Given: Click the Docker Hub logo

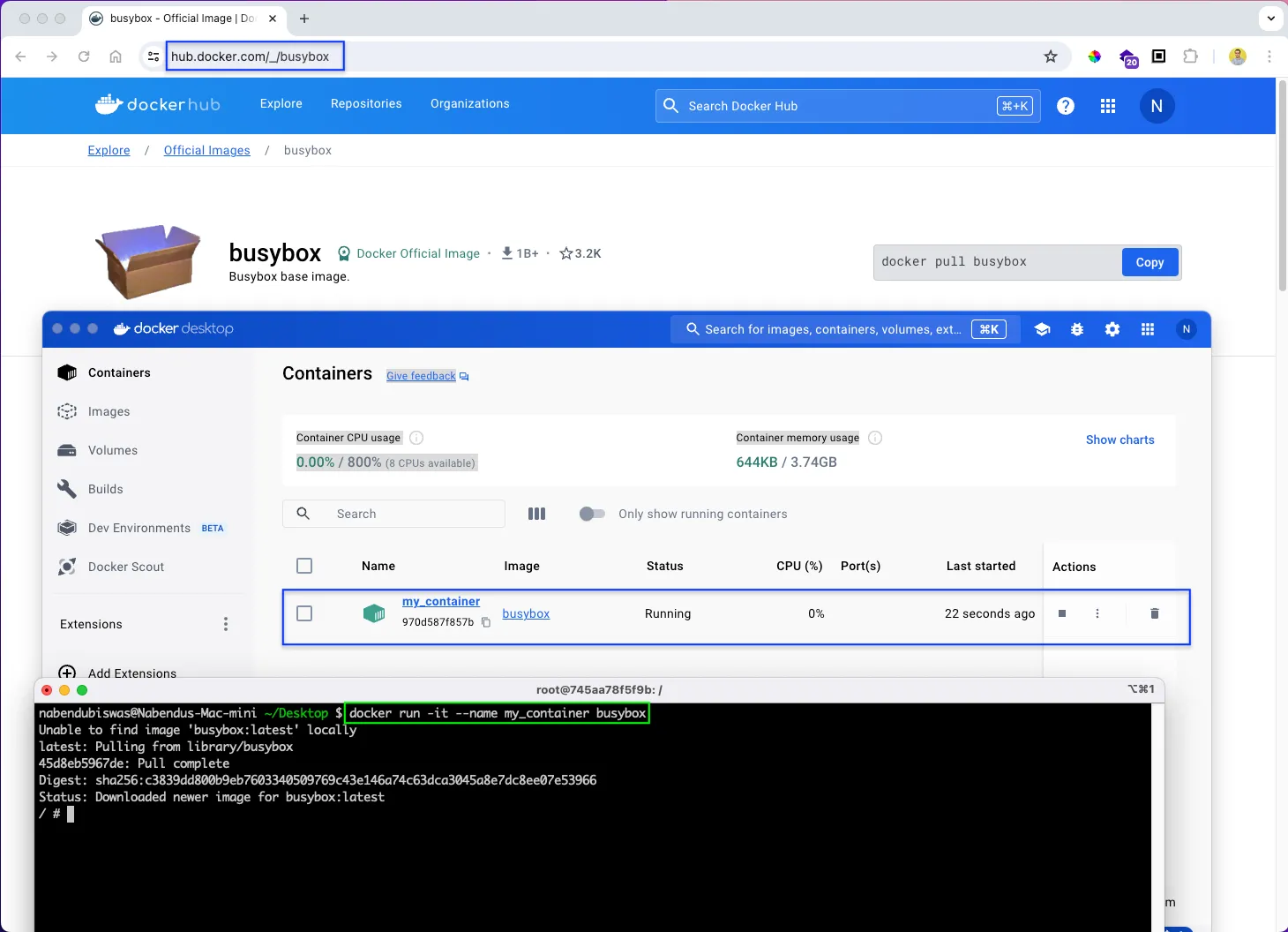Looking at the screenshot, I should click(158, 104).
